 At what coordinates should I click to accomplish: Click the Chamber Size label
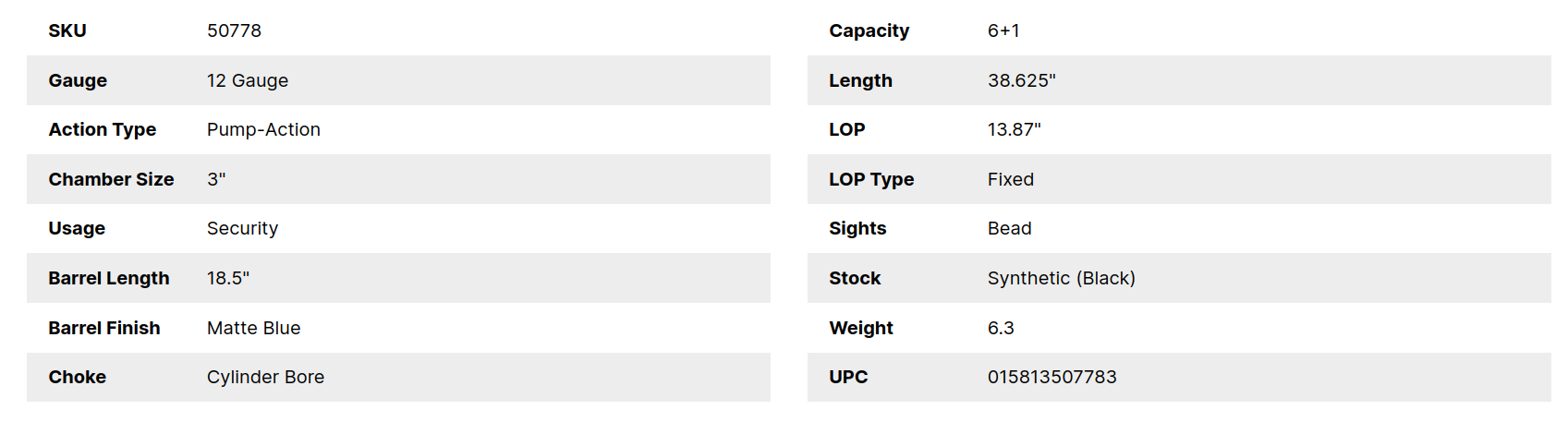[x=111, y=179]
